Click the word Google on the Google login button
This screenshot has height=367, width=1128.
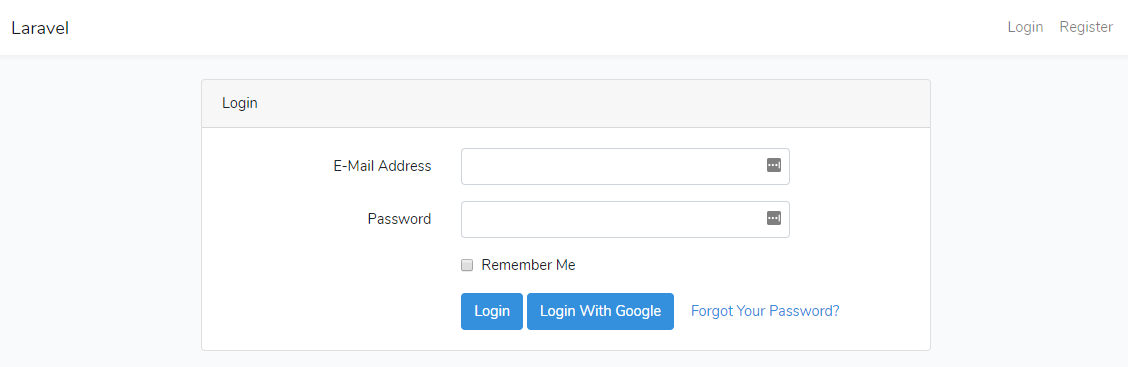point(637,311)
